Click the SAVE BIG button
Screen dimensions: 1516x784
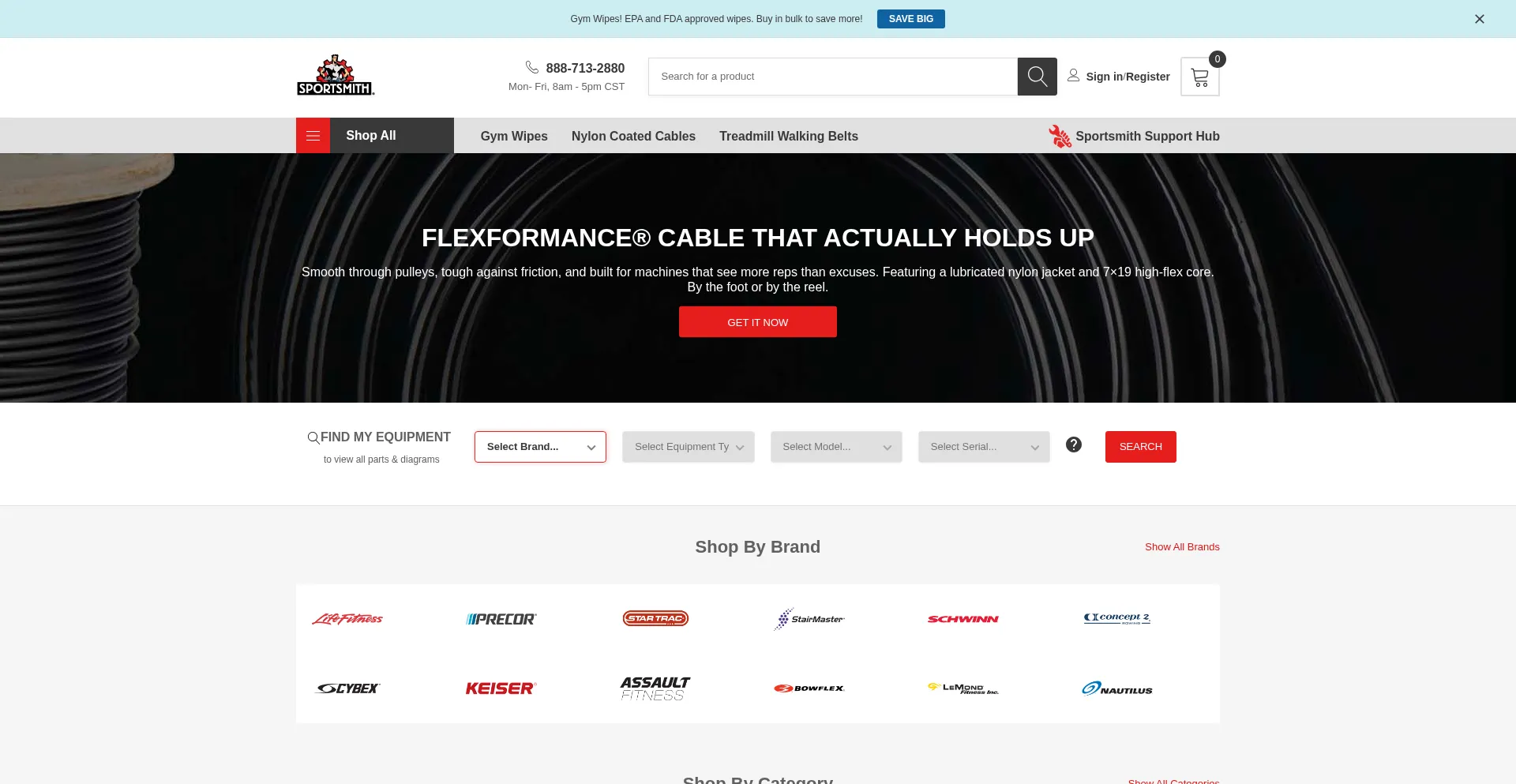[x=911, y=19]
